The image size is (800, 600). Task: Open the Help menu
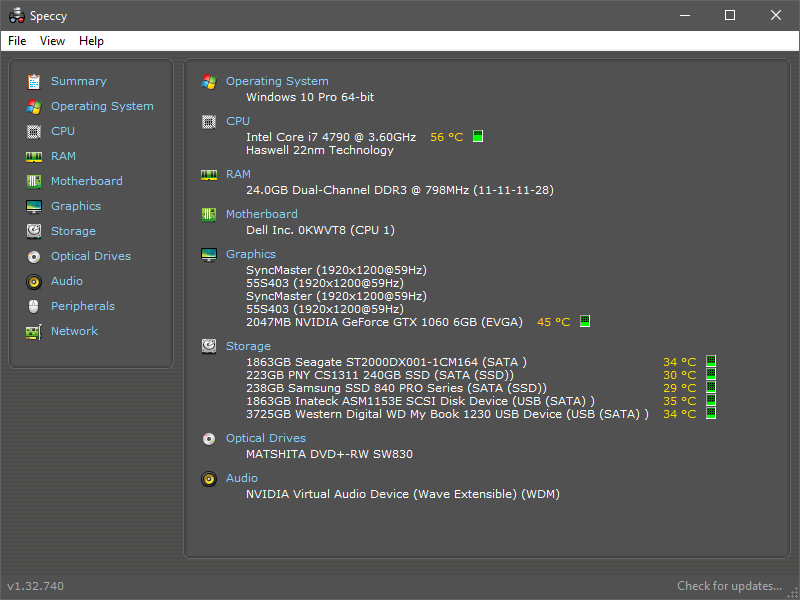[91, 41]
